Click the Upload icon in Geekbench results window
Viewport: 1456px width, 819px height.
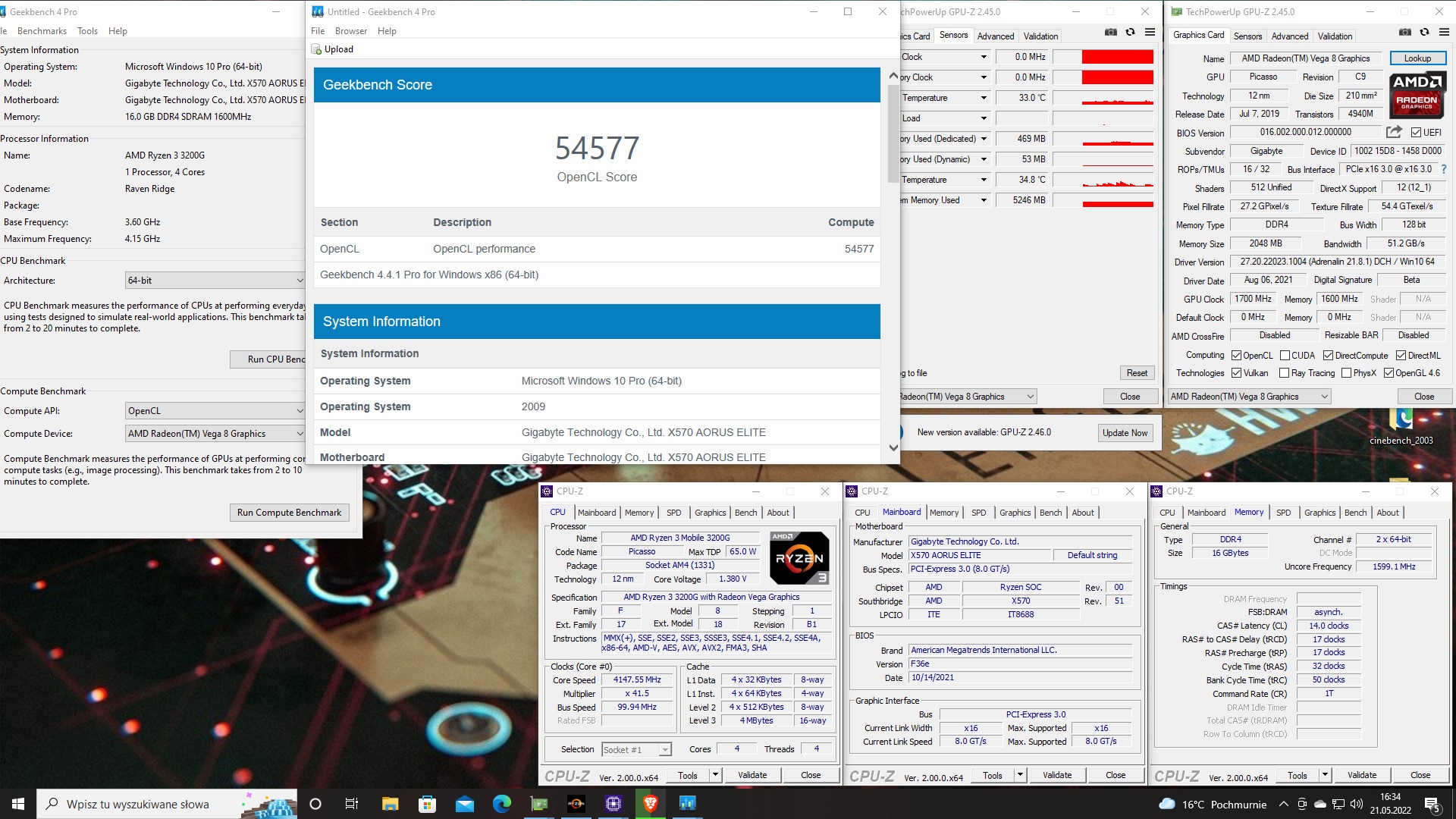pyautogui.click(x=317, y=49)
